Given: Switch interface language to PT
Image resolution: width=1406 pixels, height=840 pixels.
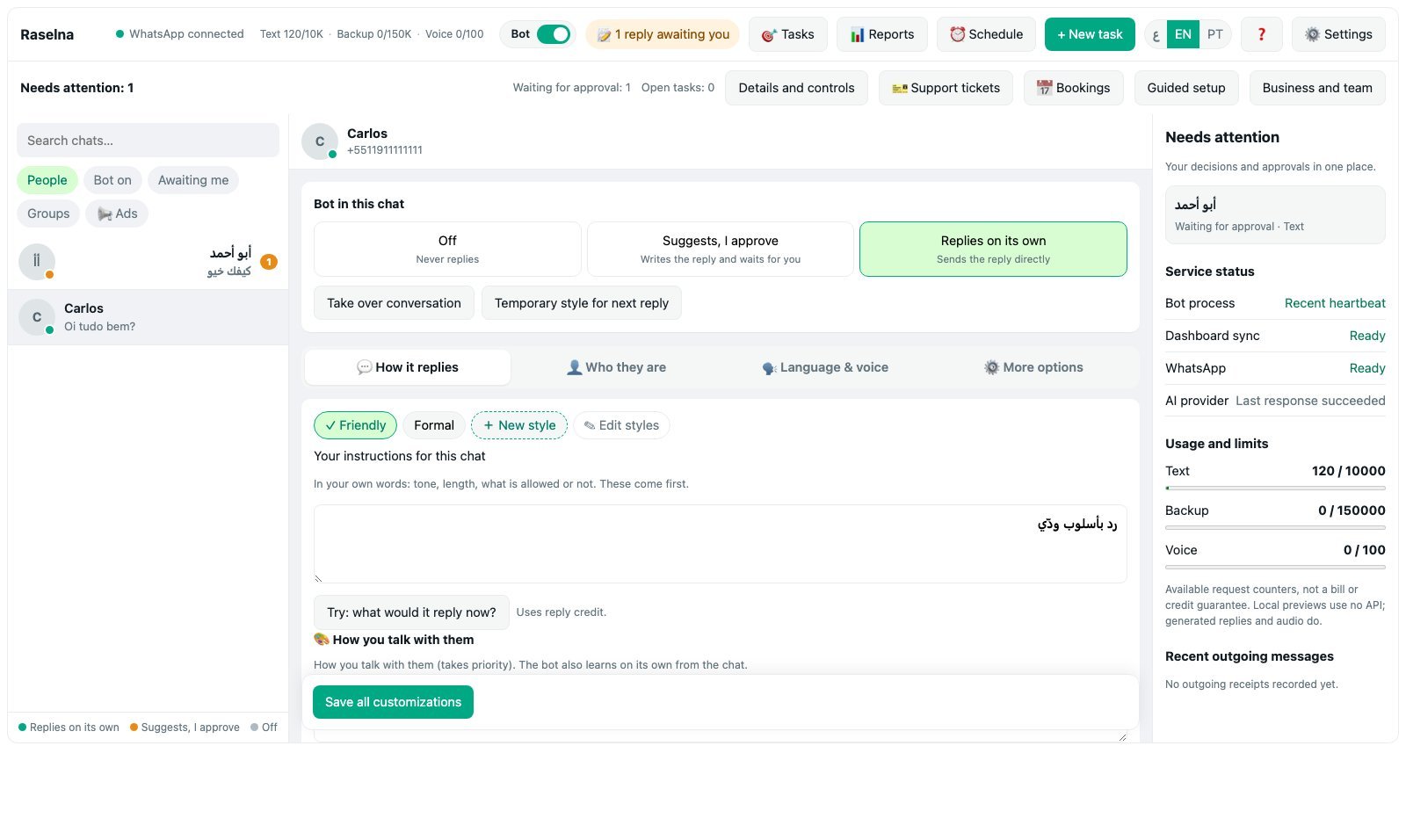Looking at the screenshot, I should point(1214,34).
